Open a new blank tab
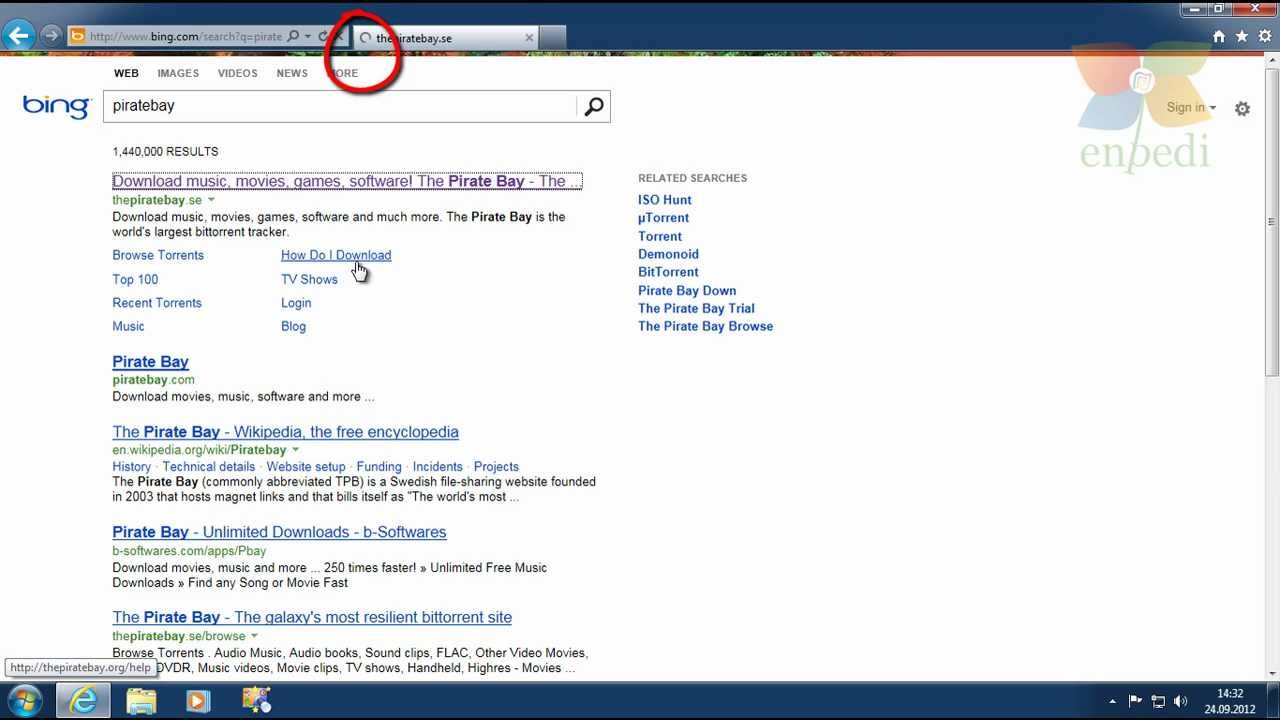The image size is (1280, 720). point(554,38)
